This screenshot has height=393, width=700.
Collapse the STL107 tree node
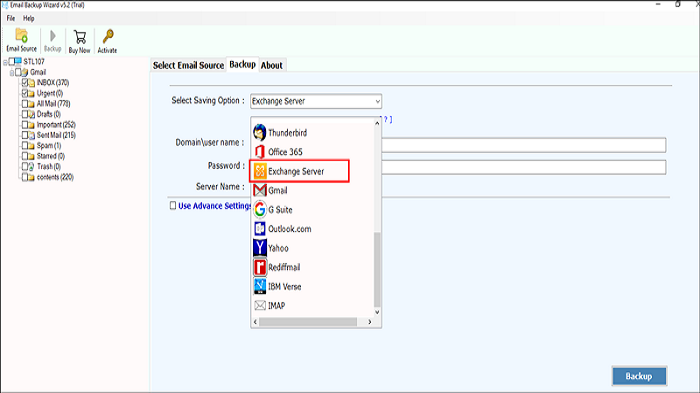pos(5,62)
